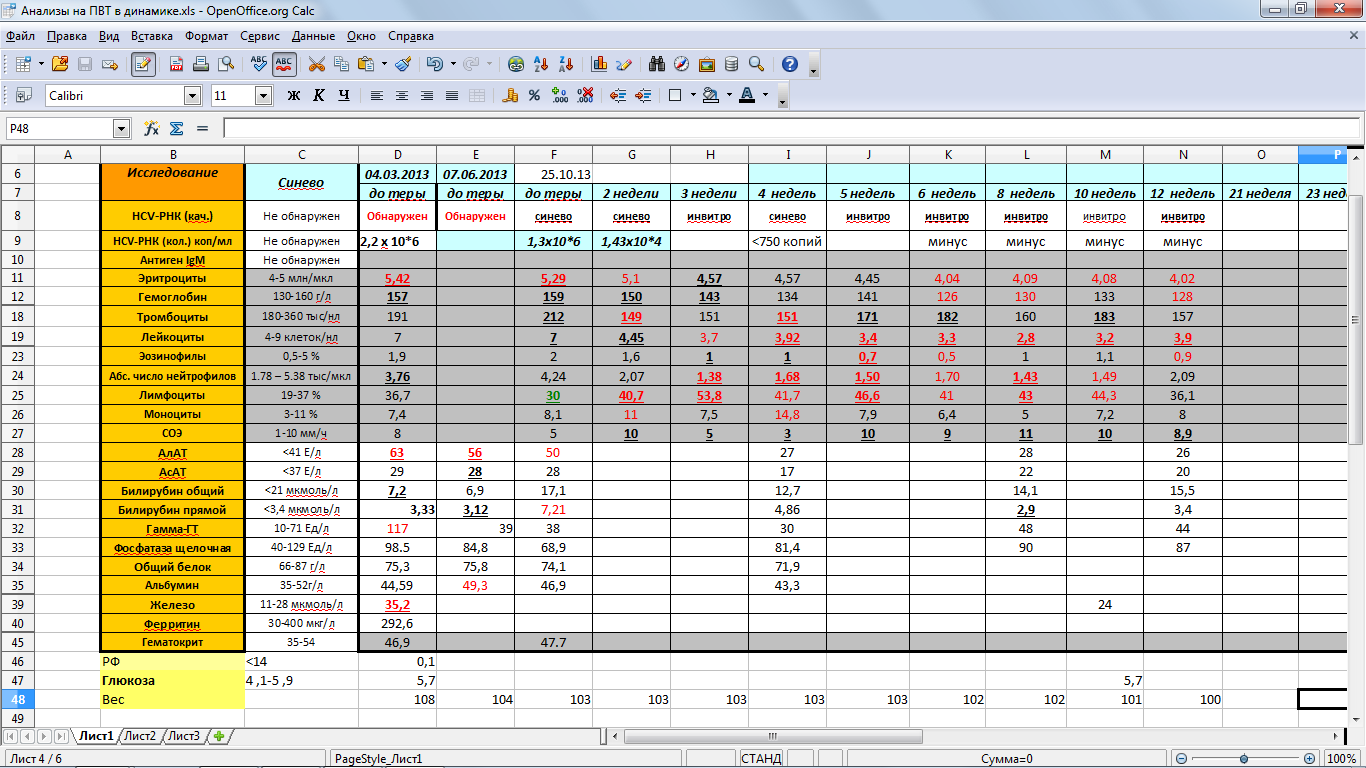The image size is (1366, 768).
Task: Open the Данные menu
Action: coord(313,36)
